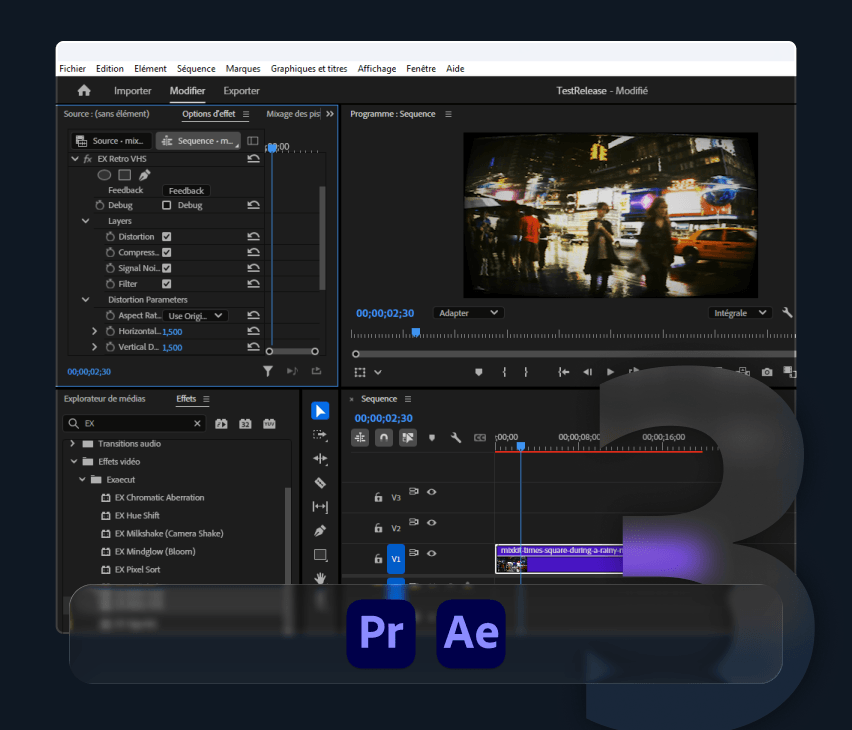Switch to the Exporter tab

[241, 91]
